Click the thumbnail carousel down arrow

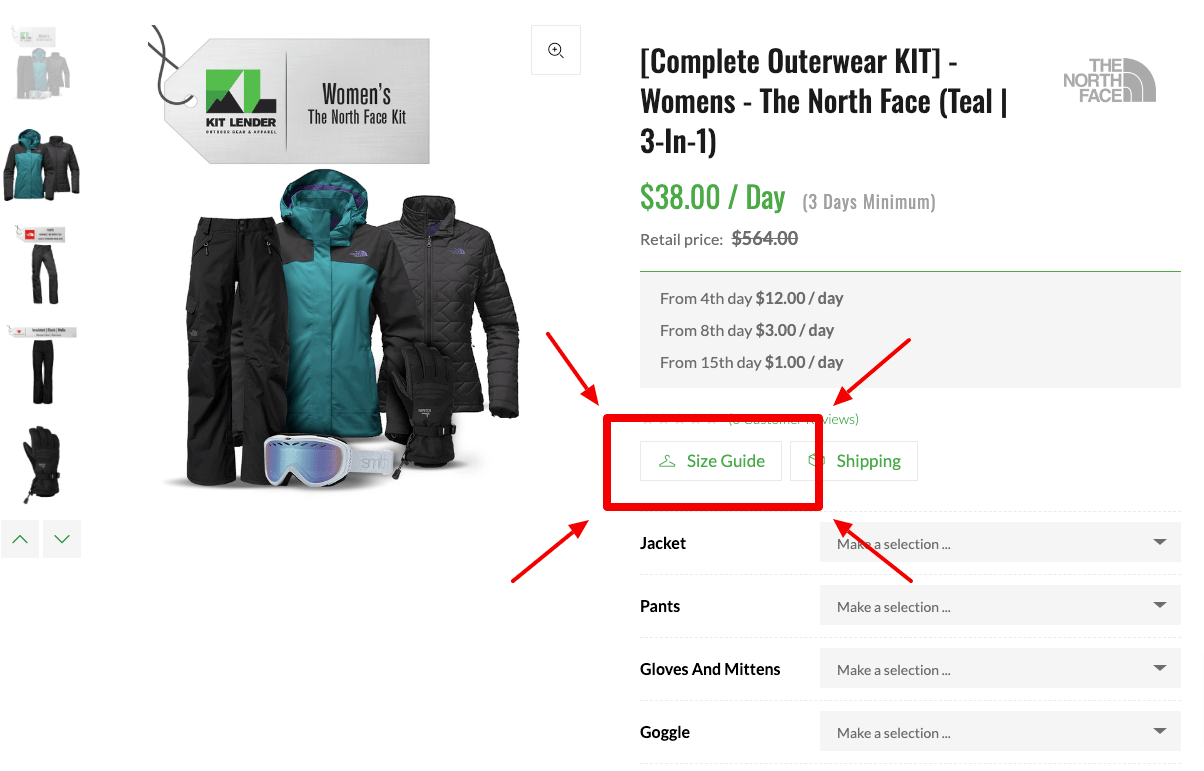click(62, 539)
